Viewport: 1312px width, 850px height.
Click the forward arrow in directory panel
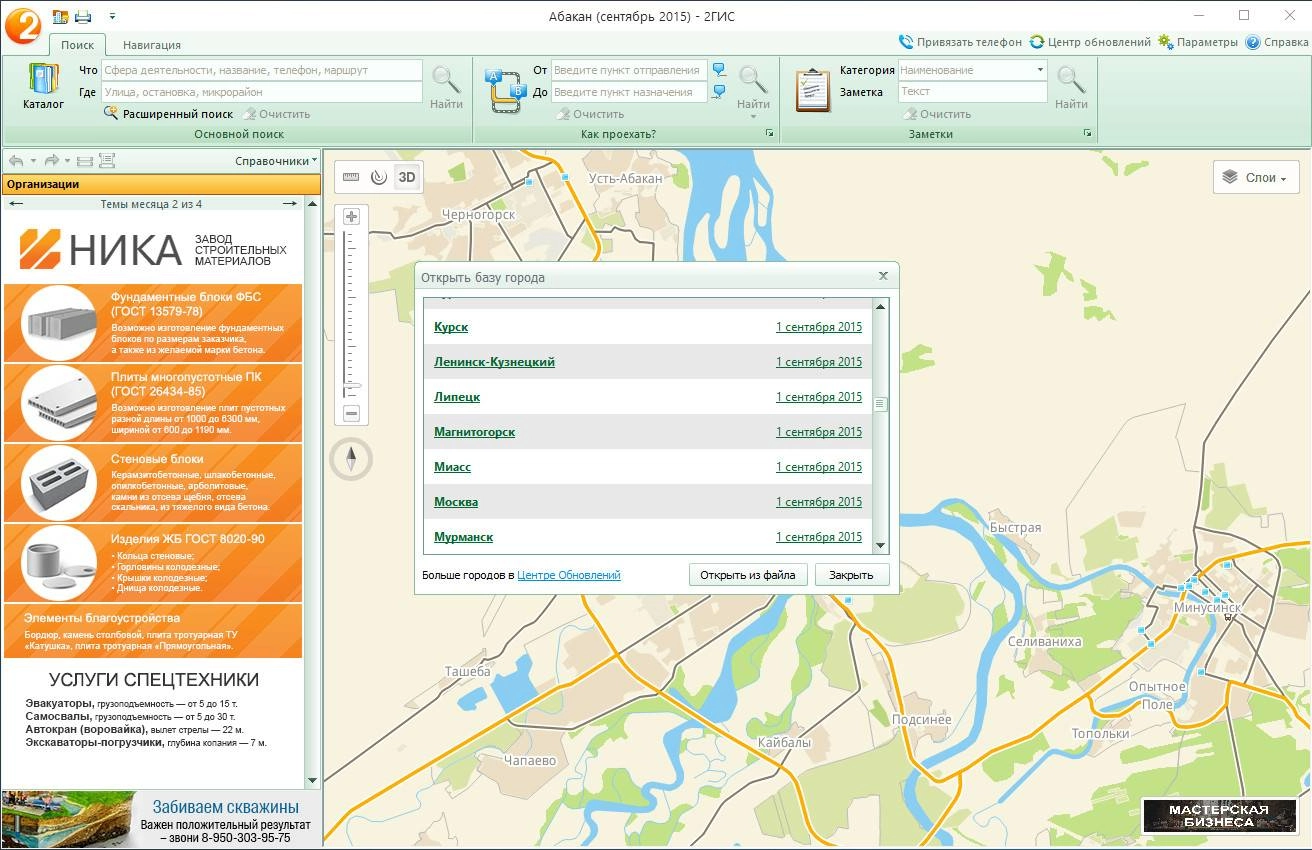tap(51, 161)
